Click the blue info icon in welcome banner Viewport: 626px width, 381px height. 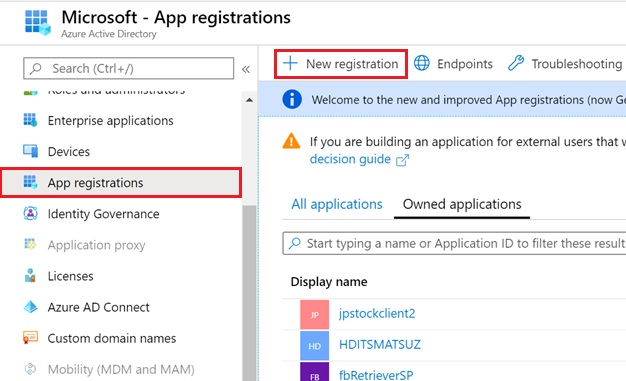pos(292,99)
